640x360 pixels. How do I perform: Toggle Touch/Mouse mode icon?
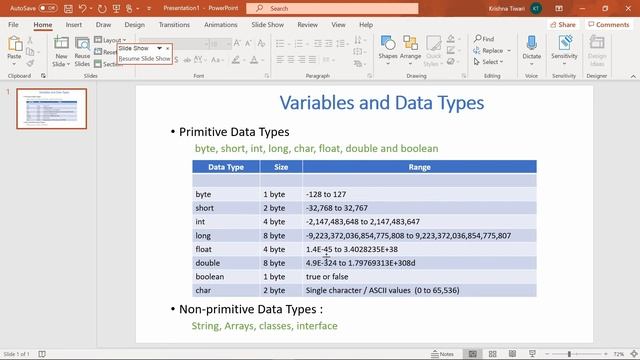(129, 8)
